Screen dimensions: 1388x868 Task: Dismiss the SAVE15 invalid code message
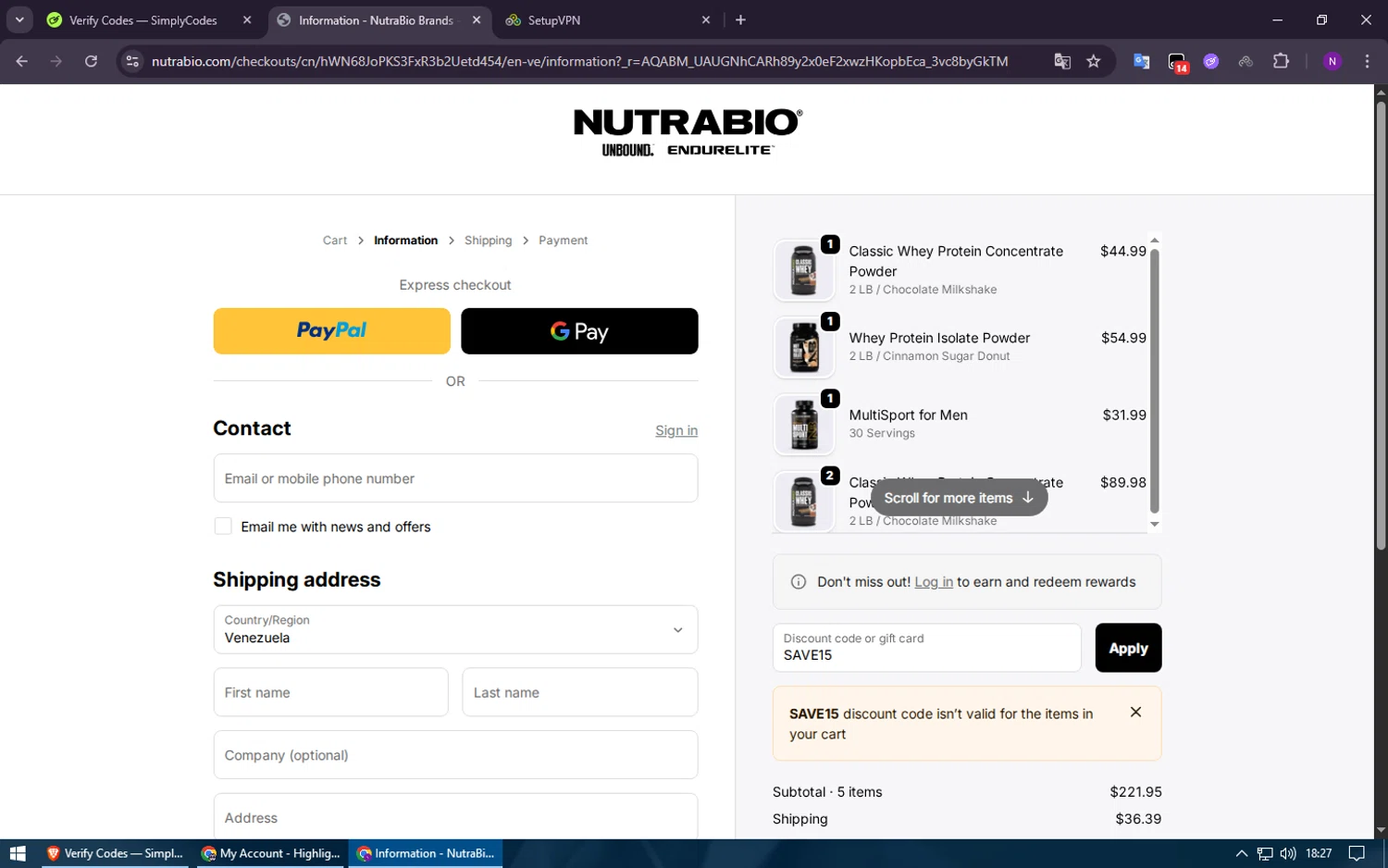1135,712
